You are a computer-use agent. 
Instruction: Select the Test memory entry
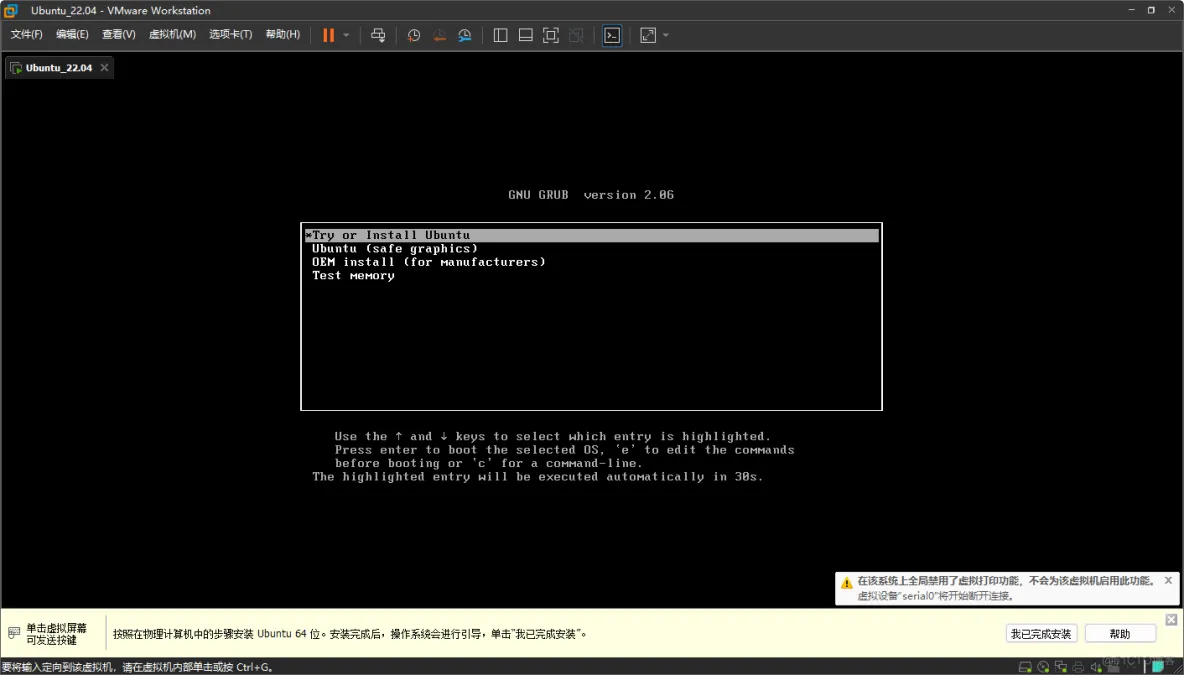click(x=353, y=276)
